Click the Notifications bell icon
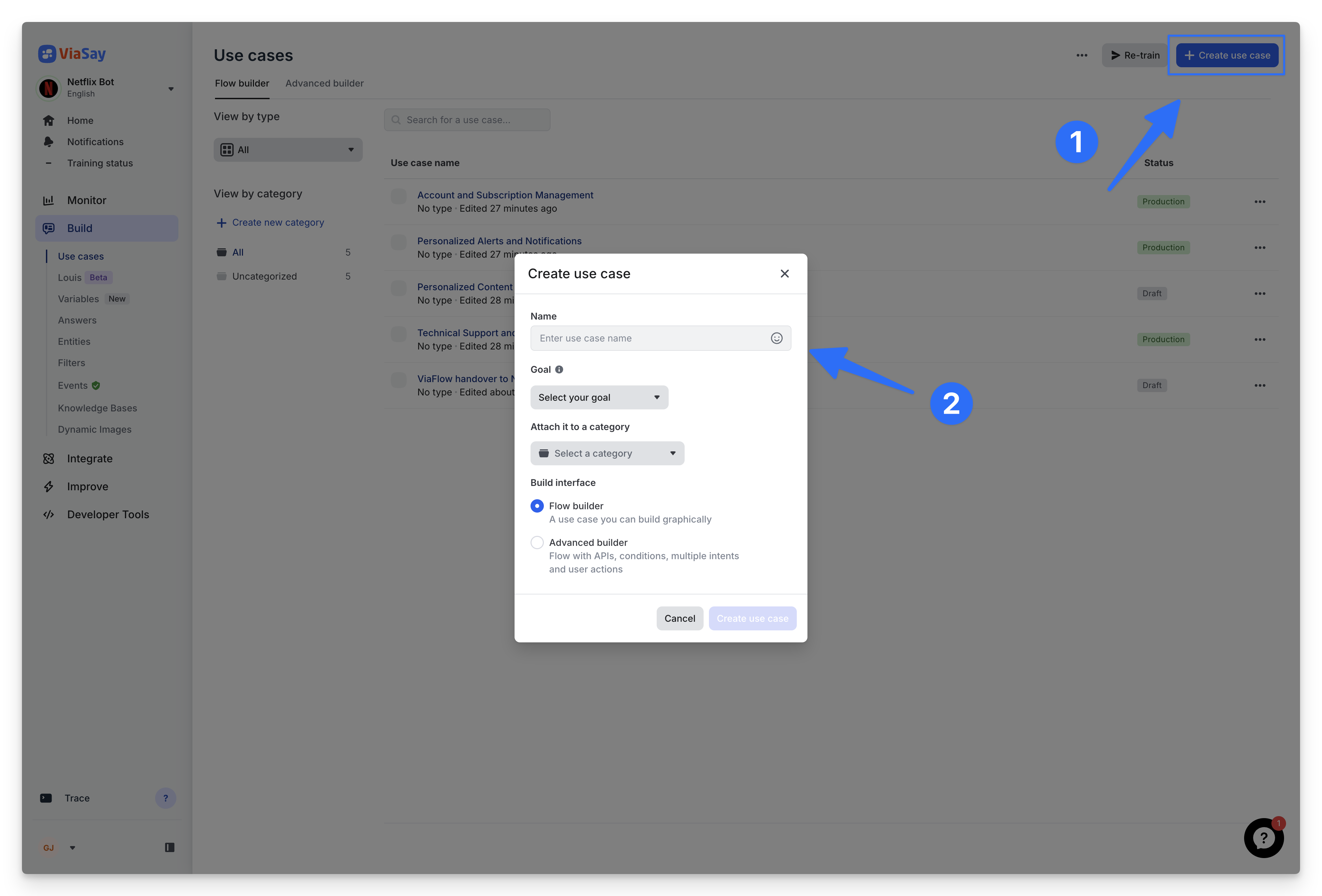1322x896 pixels. (49, 142)
